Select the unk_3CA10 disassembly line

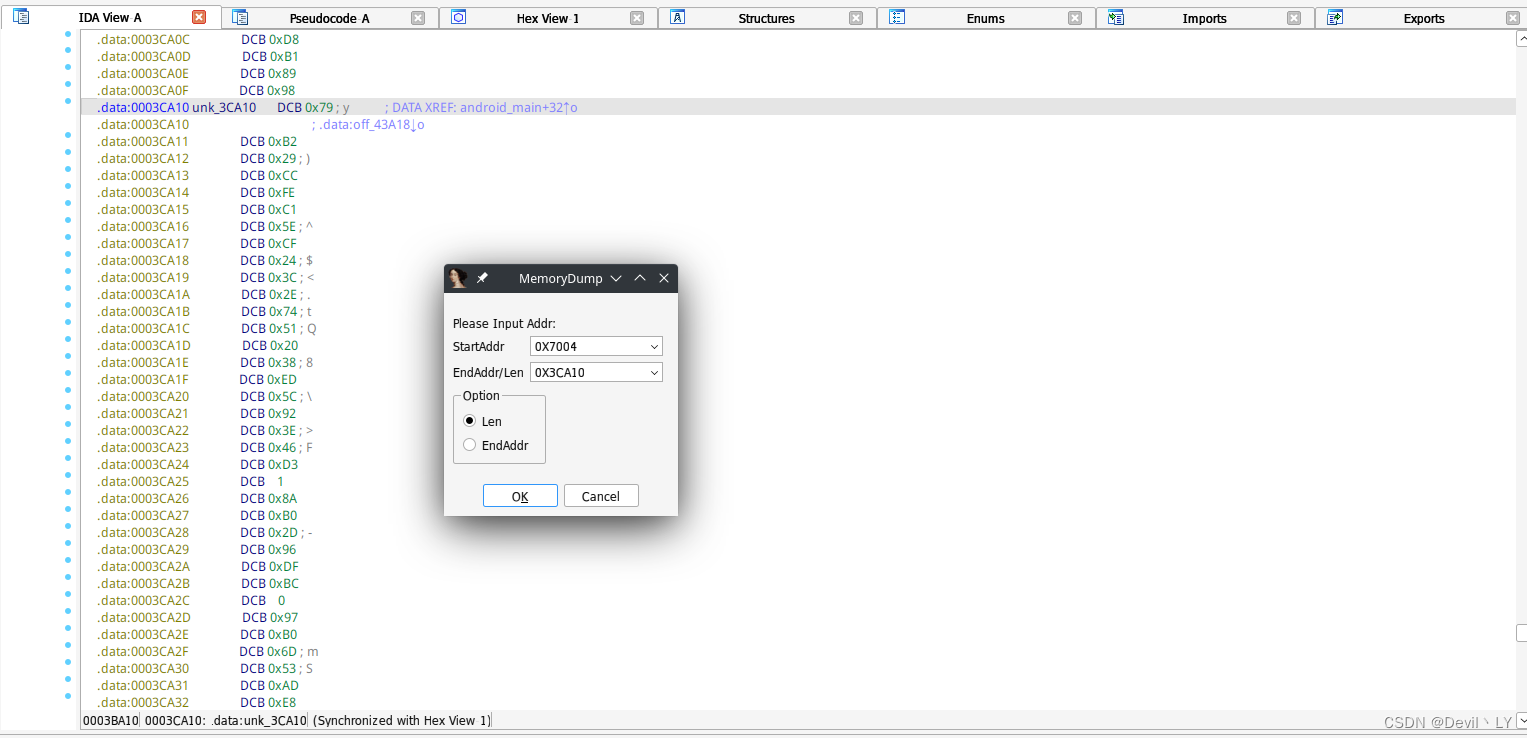click(797, 107)
